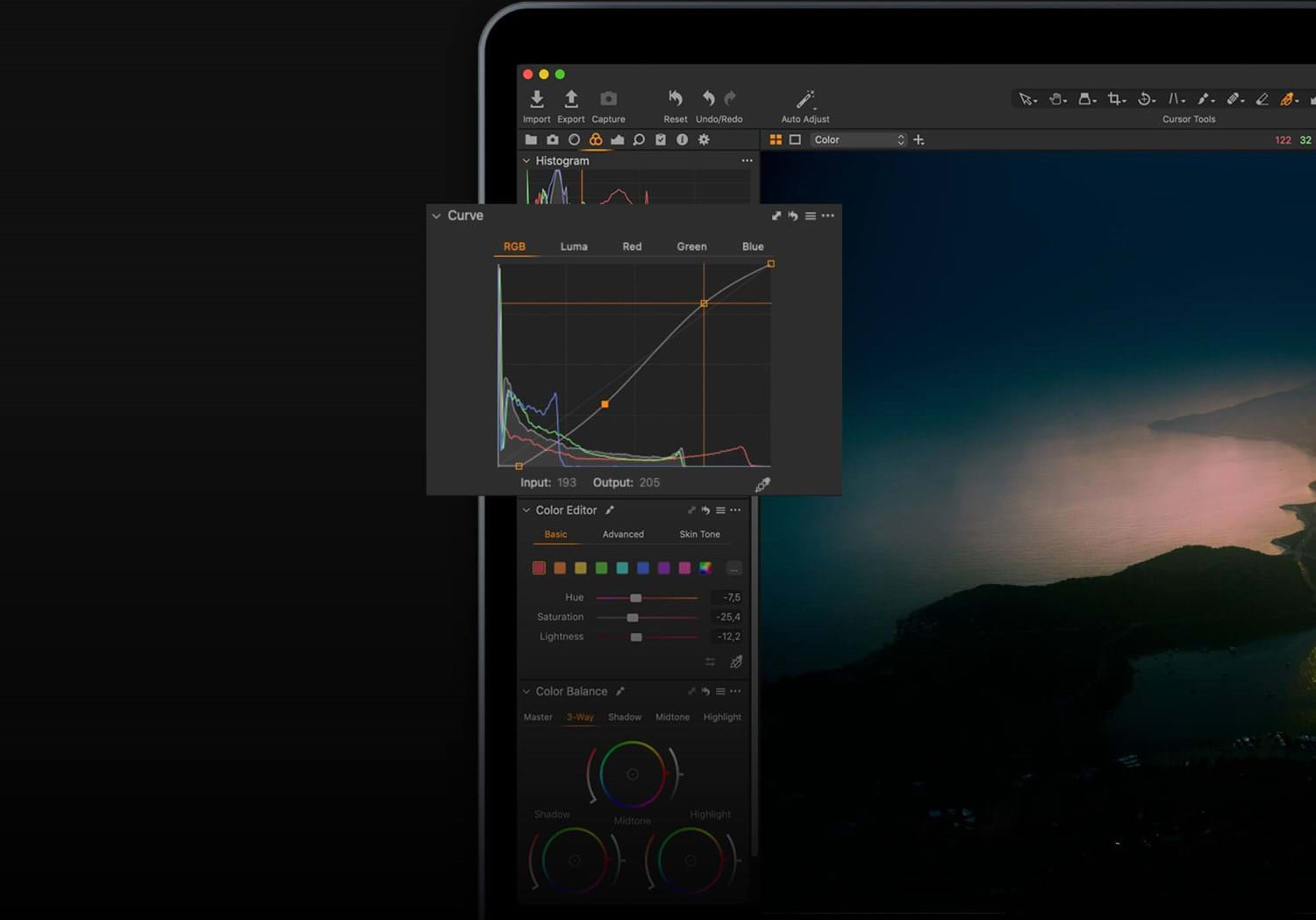1316x920 pixels.
Task: Click the picker icon beside the Color Editor title
Action: [610, 510]
